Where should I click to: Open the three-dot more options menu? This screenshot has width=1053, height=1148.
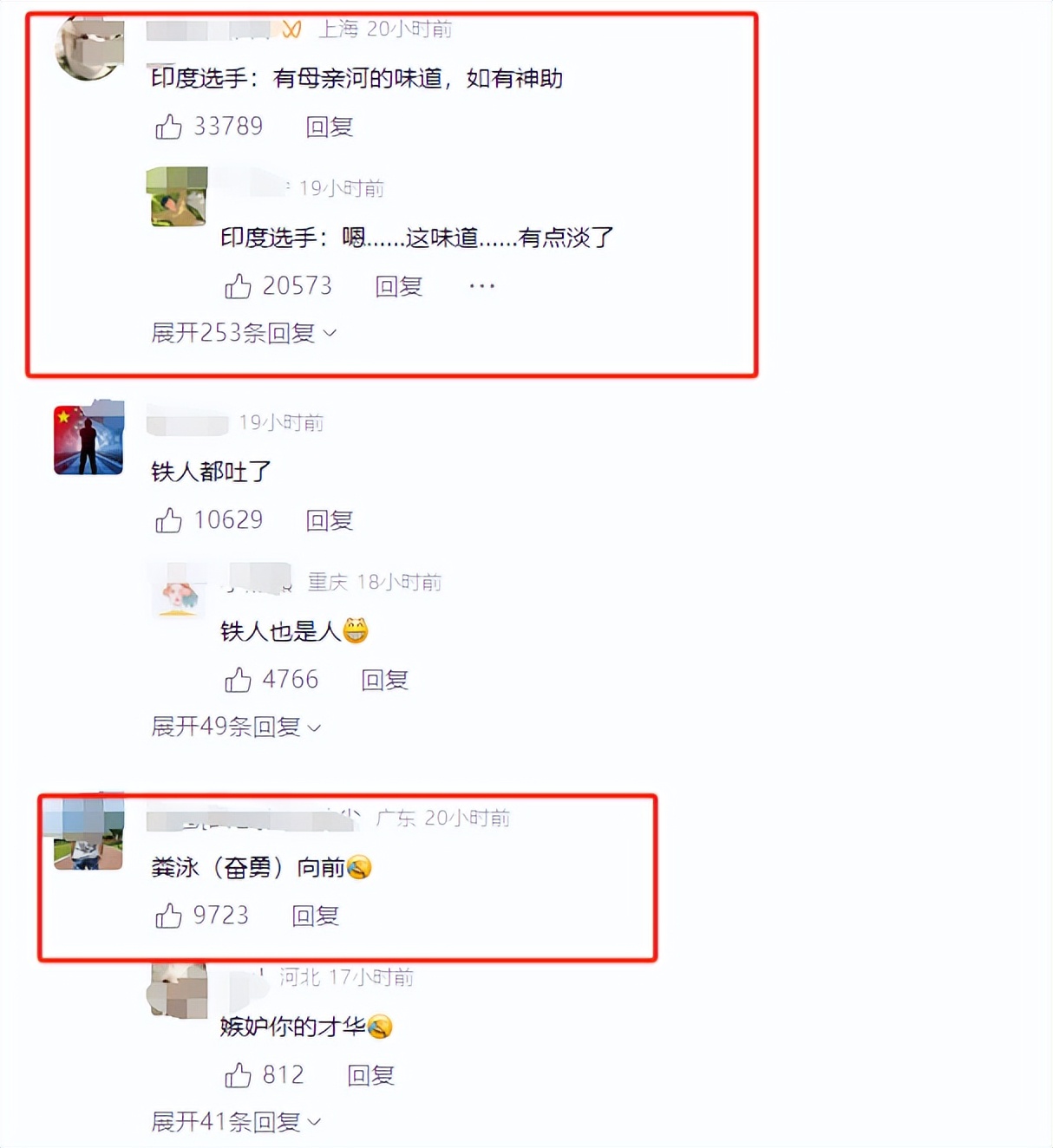pyautogui.click(x=482, y=285)
